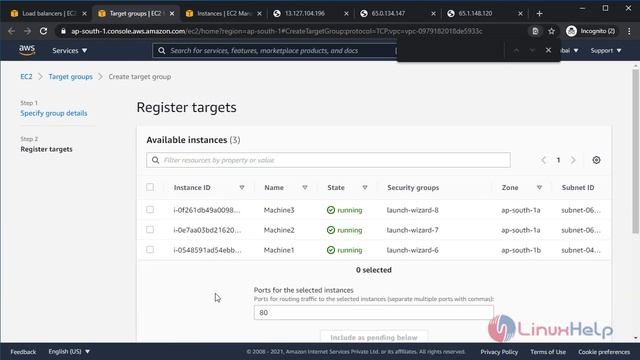This screenshot has width=640, height=360.
Task: Check the Machine3 instance checkbox
Action: coord(150,209)
